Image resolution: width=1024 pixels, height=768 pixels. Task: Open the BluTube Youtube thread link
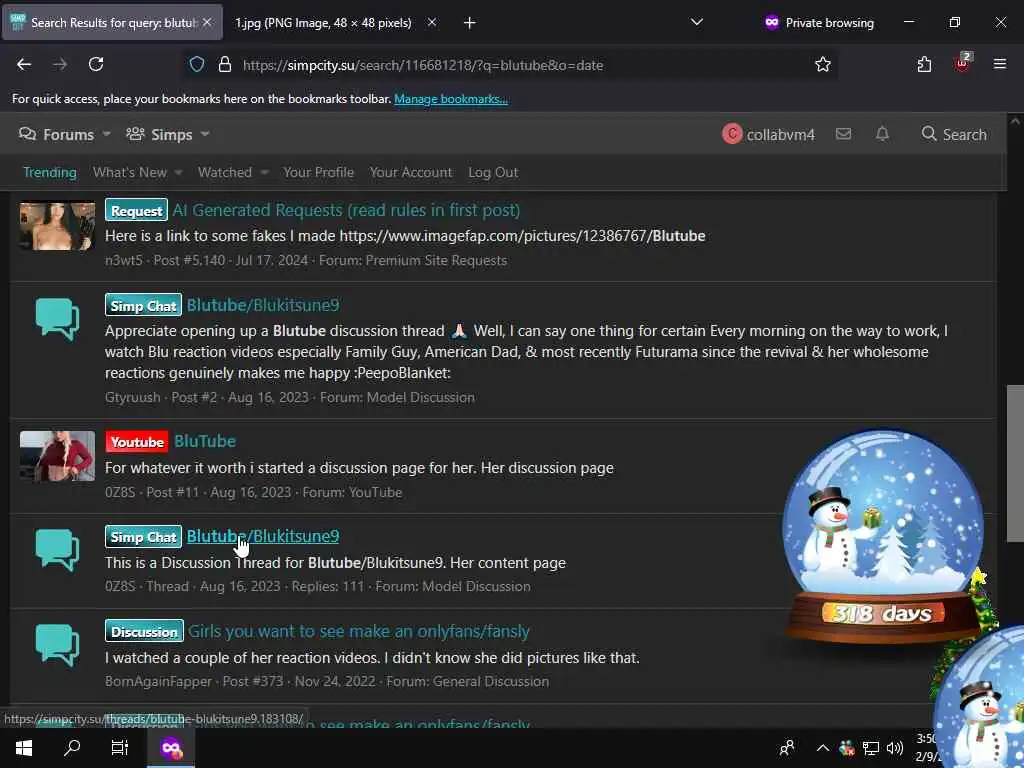click(205, 441)
